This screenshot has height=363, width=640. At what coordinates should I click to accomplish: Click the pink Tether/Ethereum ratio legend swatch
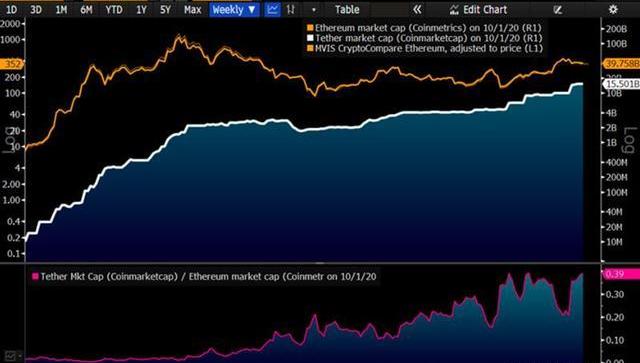(x=36, y=276)
